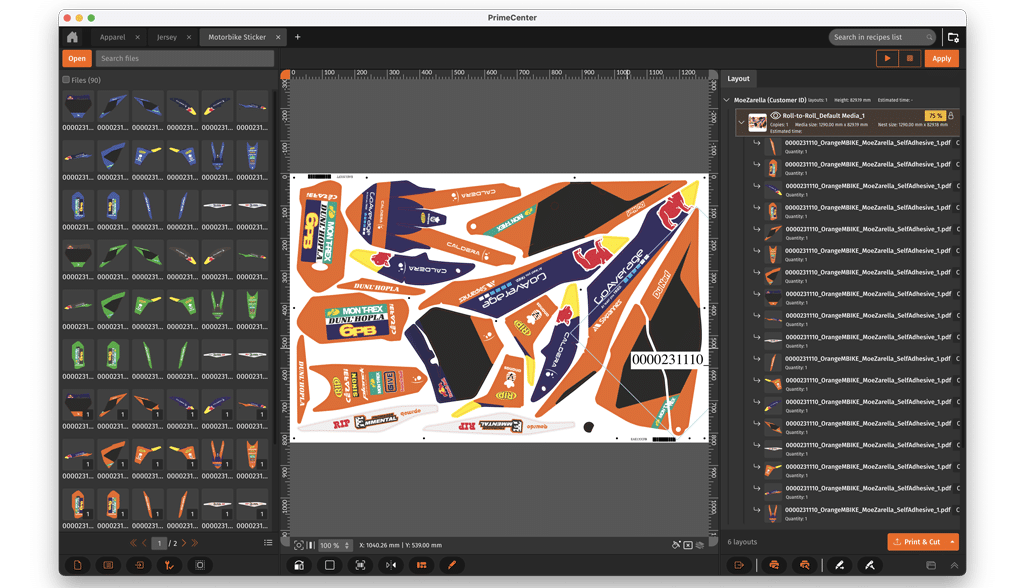This screenshot has width=1024, height=588.
Task: Toggle the lock on Roll-to-Roll_Default Media_1
Action: coord(951,116)
